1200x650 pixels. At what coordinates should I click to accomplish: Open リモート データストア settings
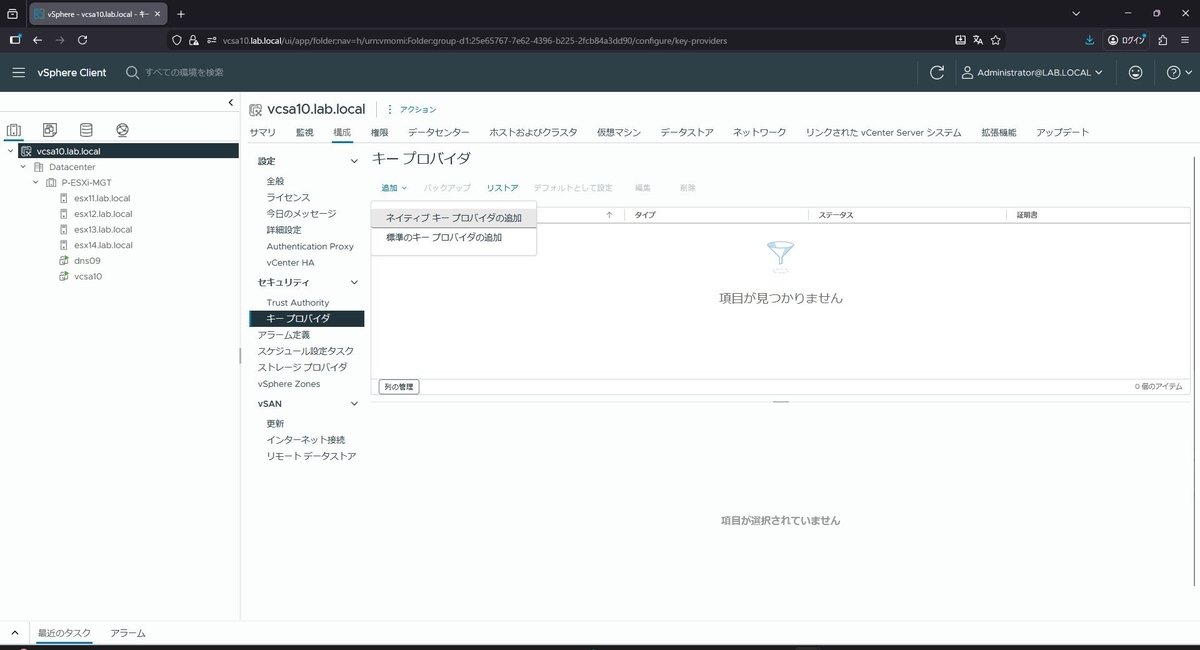(311, 456)
